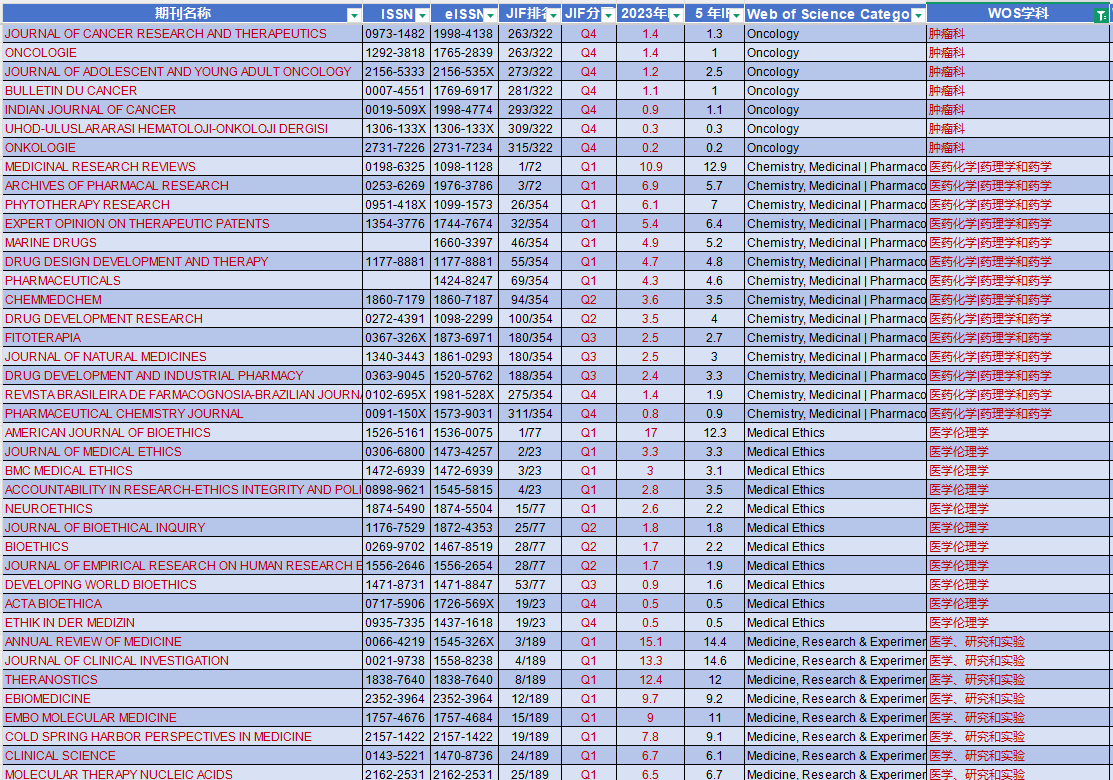The width and height of the screenshot is (1113, 780).
Task: Click ISSN cell 1292-3818
Action: tap(396, 53)
